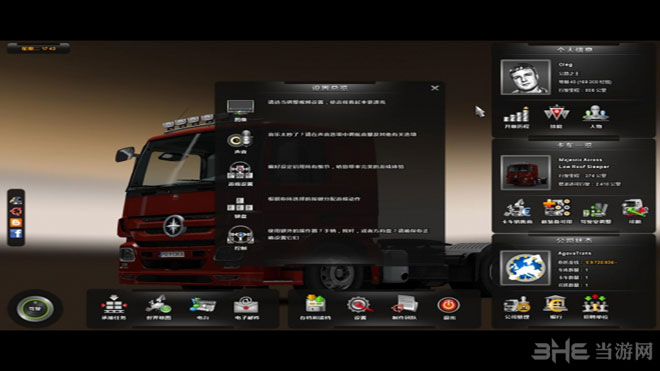Open the World Map icon
660x371 pixels.
point(158,304)
